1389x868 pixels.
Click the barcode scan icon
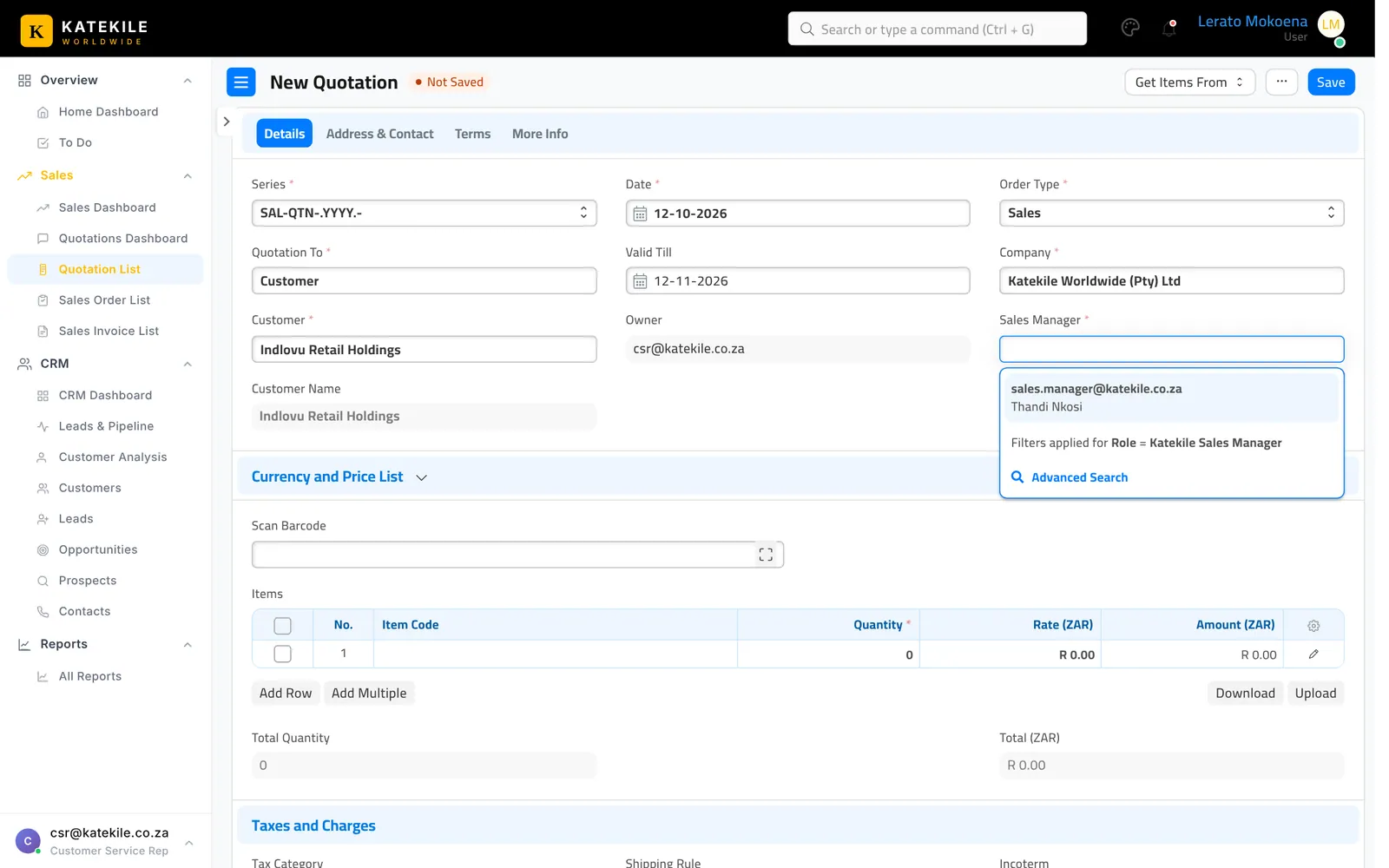[x=766, y=555]
